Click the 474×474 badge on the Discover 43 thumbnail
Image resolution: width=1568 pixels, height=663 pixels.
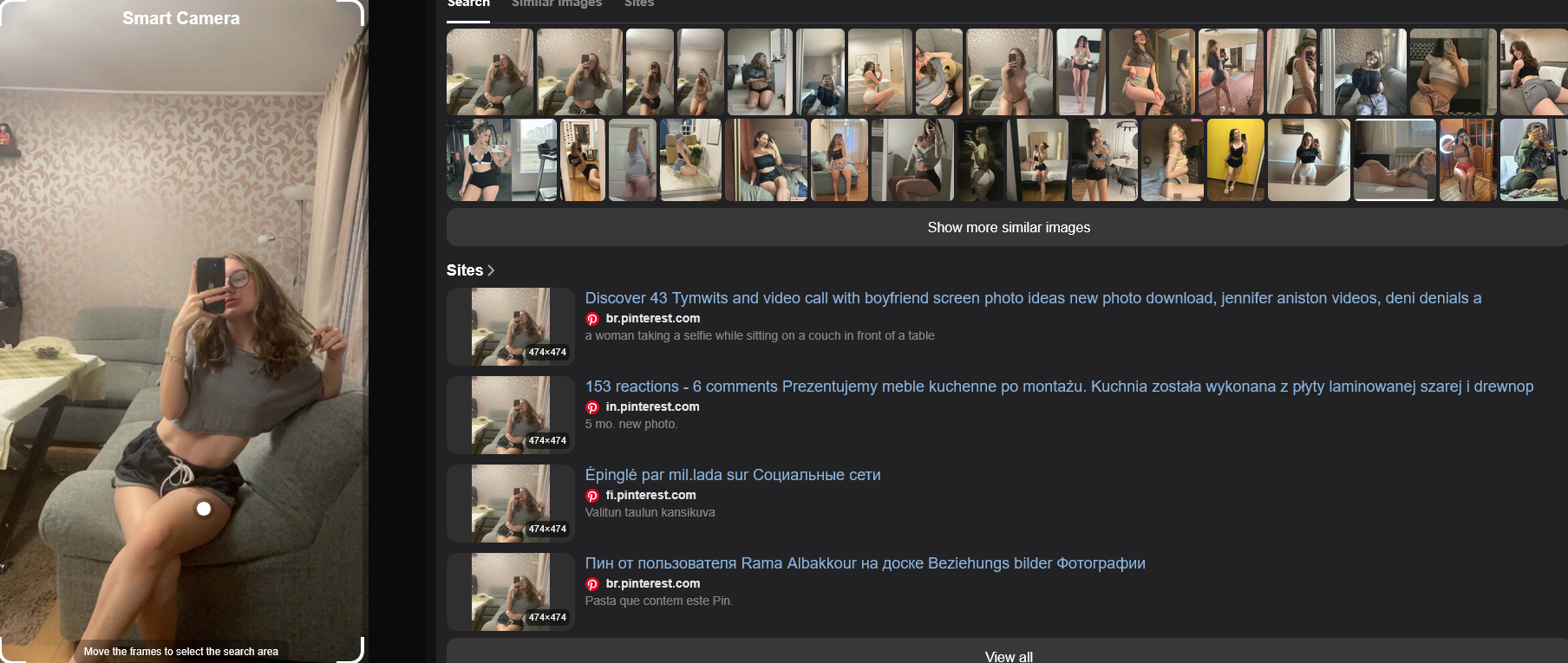(547, 352)
